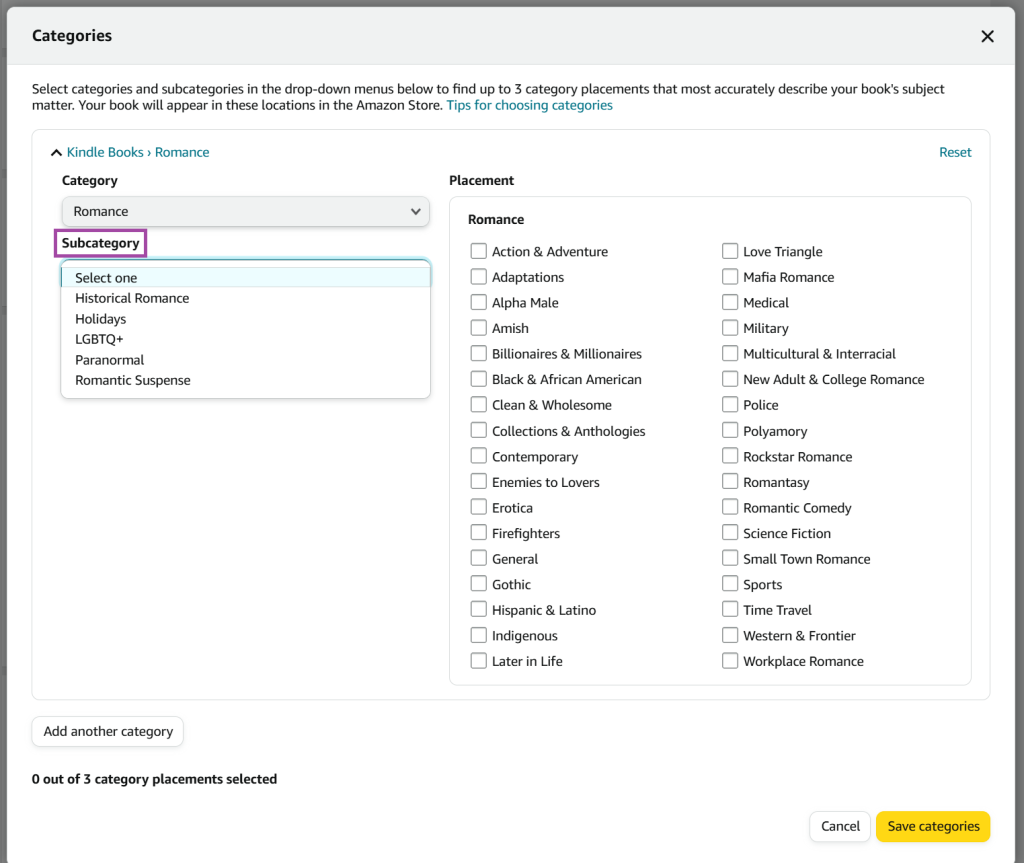The width and height of the screenshot is (1024, 863).
Task: Save the selected categories
Action: coord(932,826)
